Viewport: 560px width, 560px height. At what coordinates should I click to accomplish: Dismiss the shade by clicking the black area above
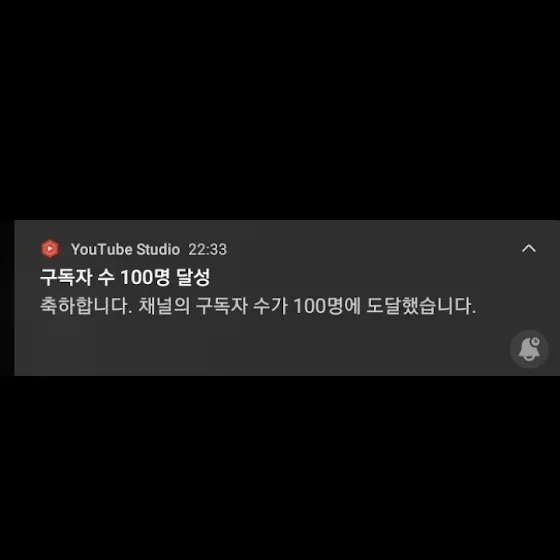280,107
